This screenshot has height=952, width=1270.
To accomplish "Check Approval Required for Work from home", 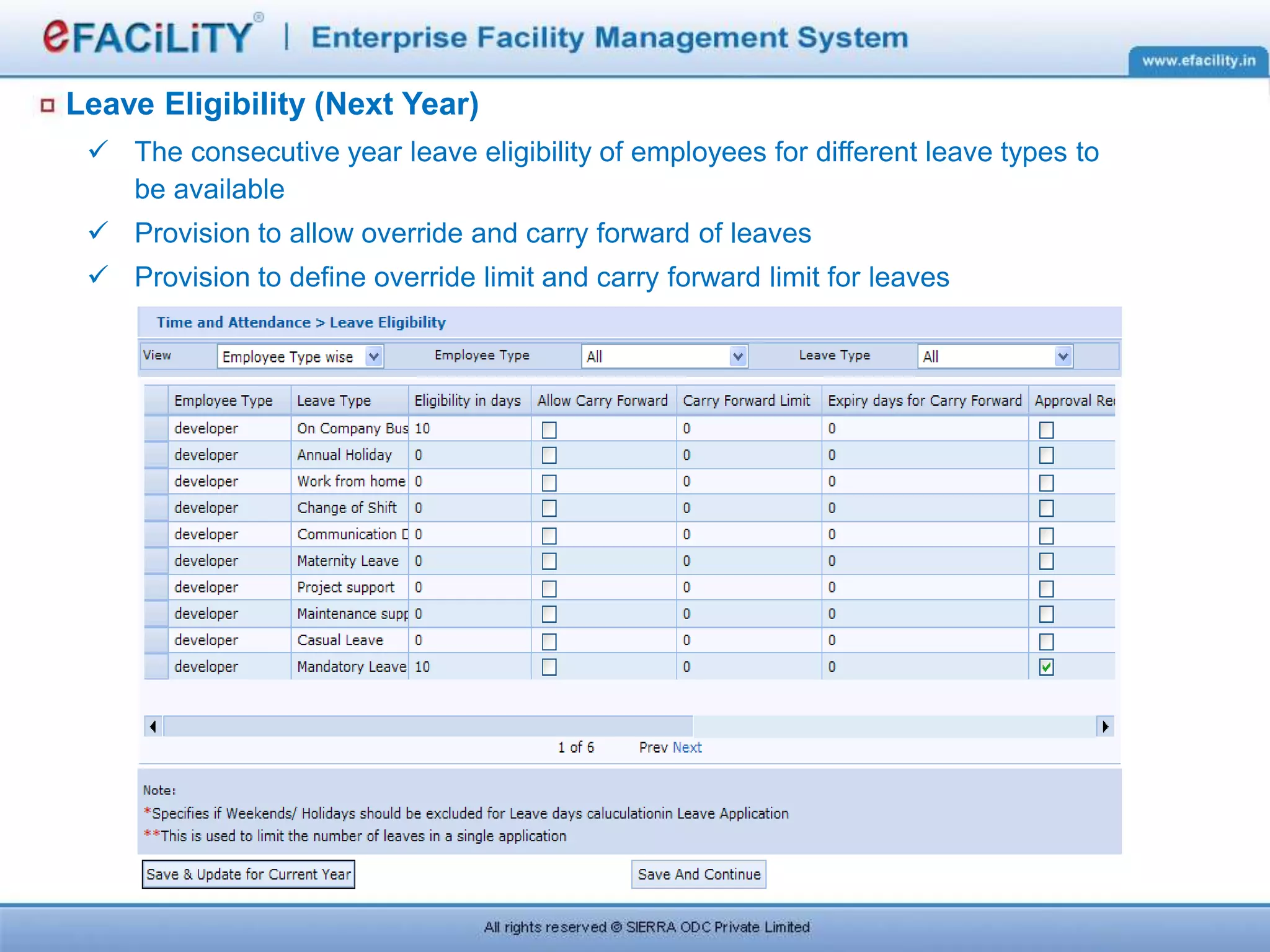I will pyautogui.click(x=1046, y=482).
